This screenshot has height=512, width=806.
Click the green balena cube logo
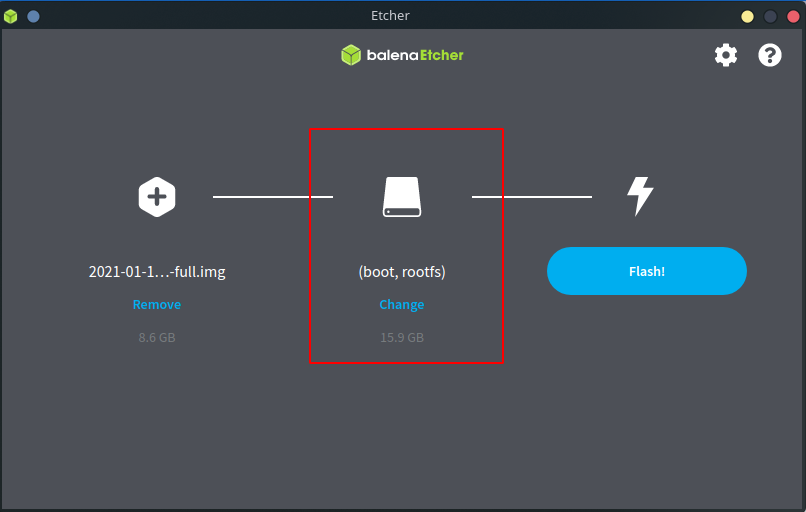[350, 55]
